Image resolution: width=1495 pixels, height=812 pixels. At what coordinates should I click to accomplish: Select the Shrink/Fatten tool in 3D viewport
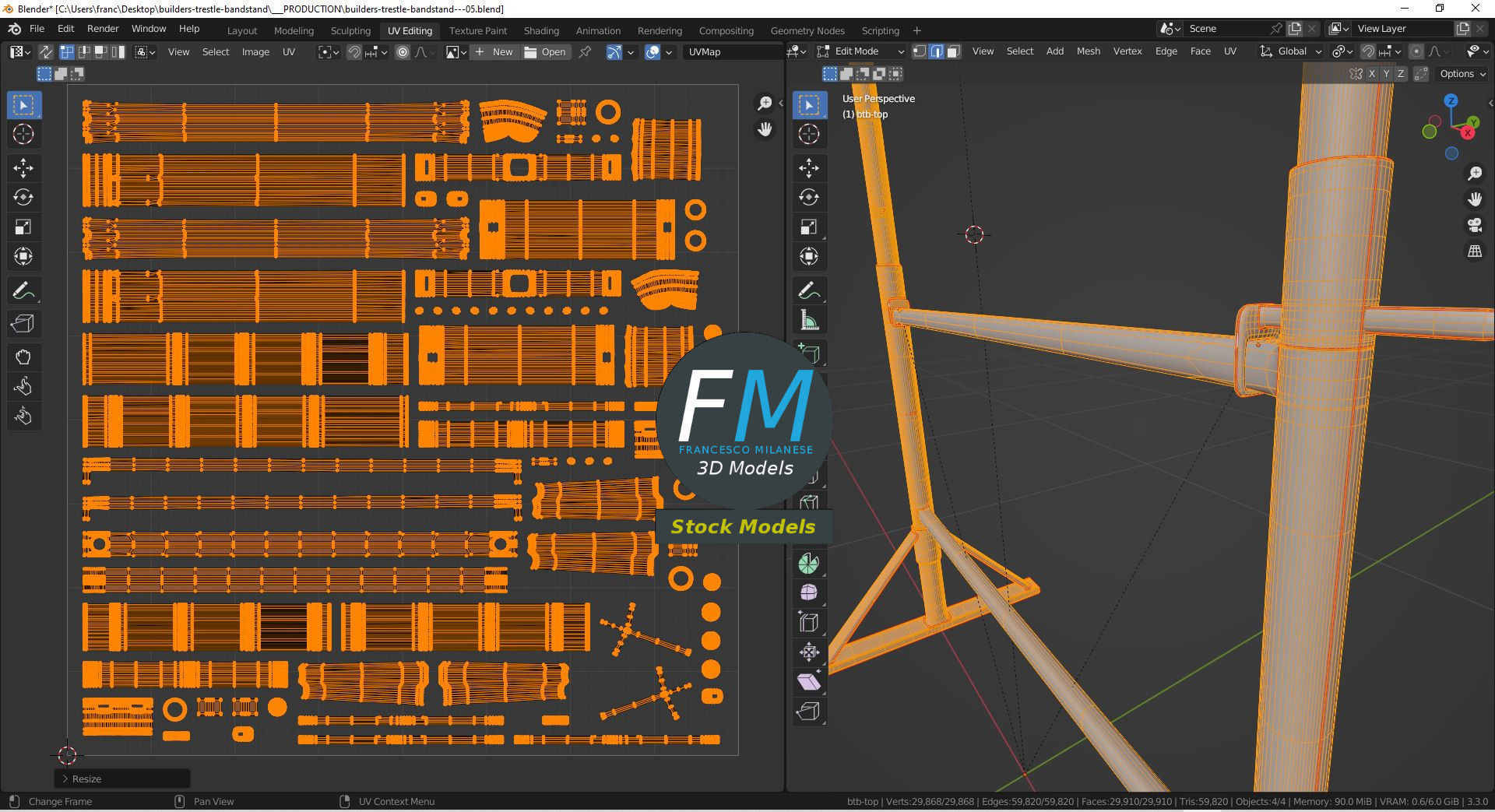tap(809, 652)
